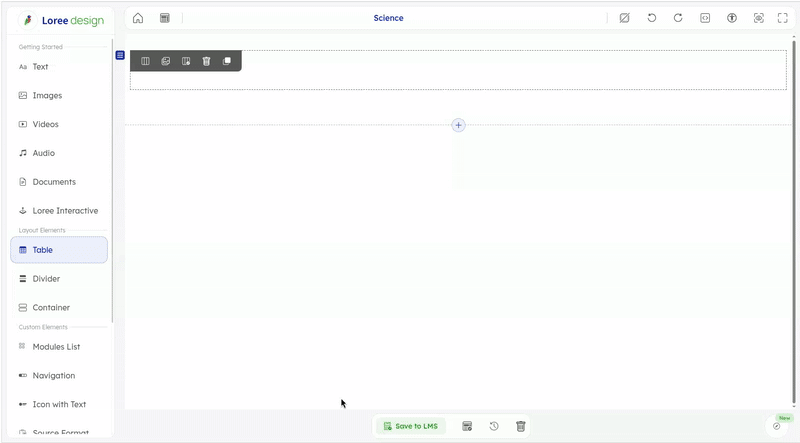Open Loree Interactive from the sidebar

tap(65, 211)
